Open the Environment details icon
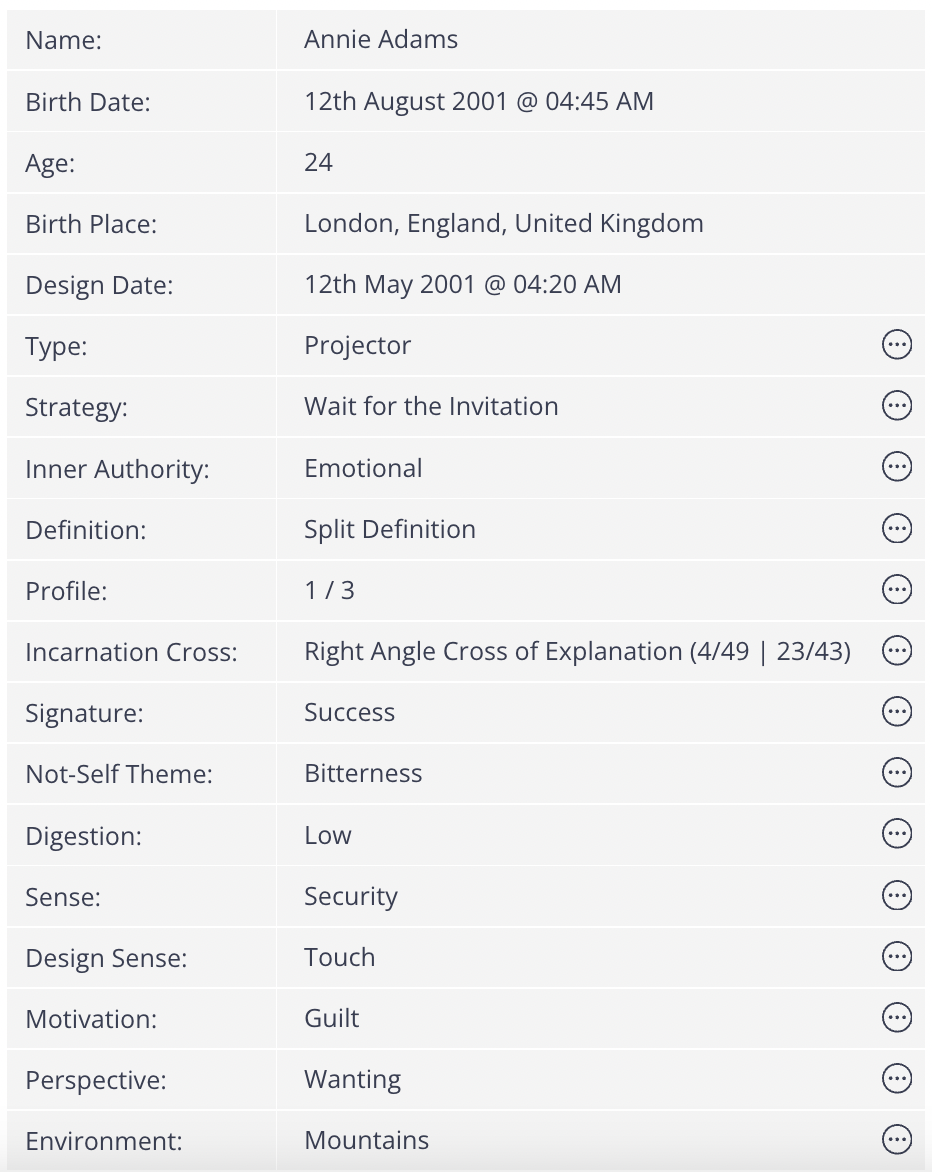 897,1140
